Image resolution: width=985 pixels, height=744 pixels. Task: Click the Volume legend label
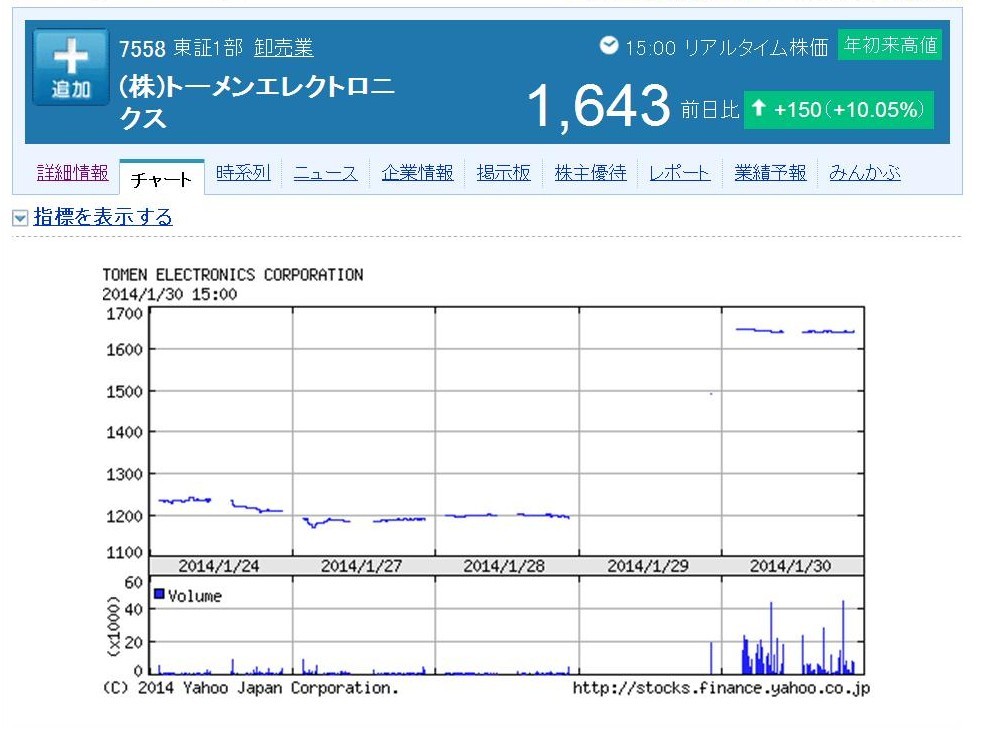pos(195,596)
